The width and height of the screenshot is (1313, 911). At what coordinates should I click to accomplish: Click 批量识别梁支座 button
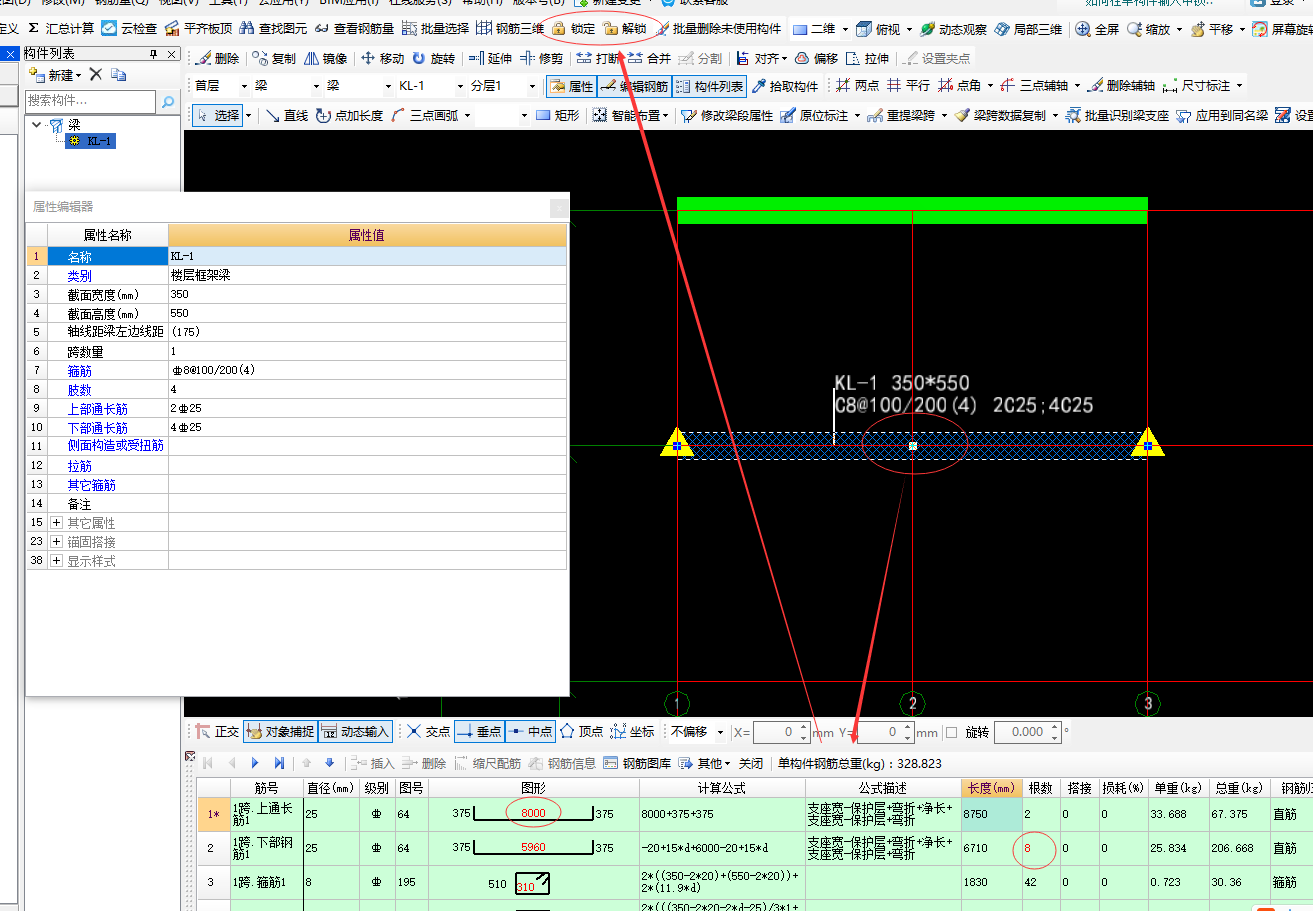(1116, 116)
